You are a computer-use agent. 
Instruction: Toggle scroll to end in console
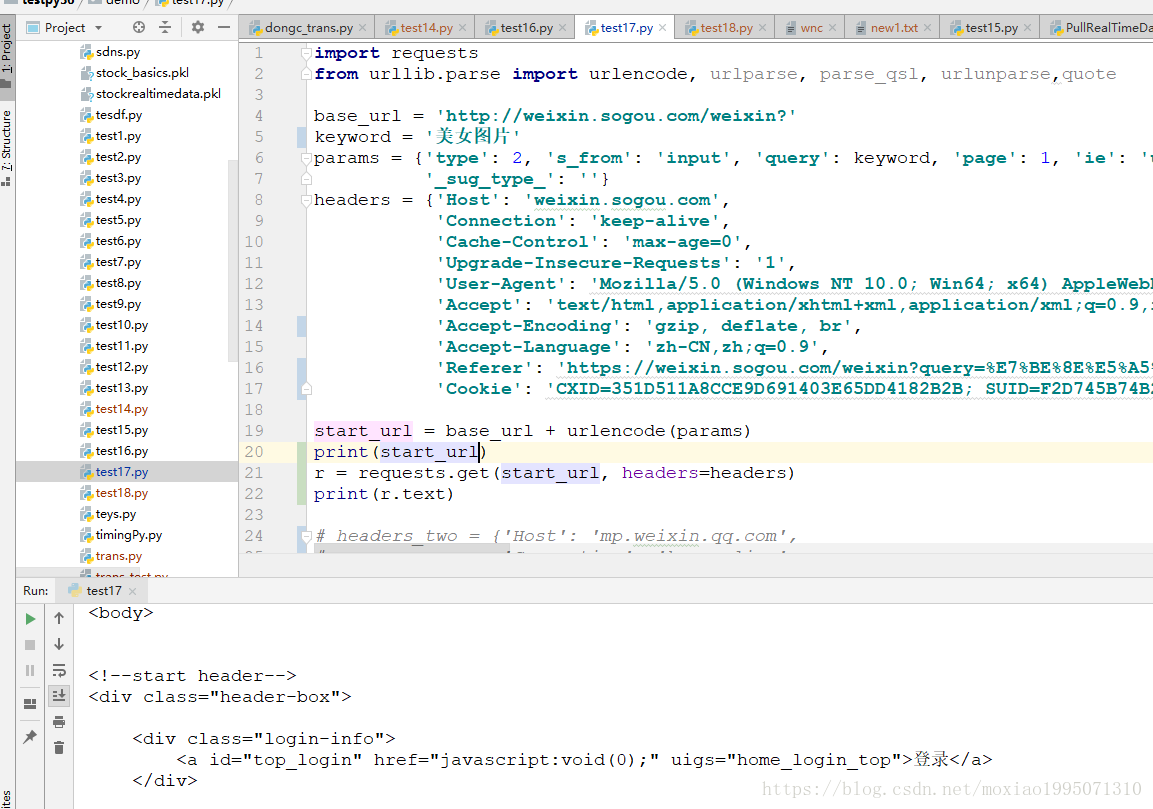tap(59, 695)
